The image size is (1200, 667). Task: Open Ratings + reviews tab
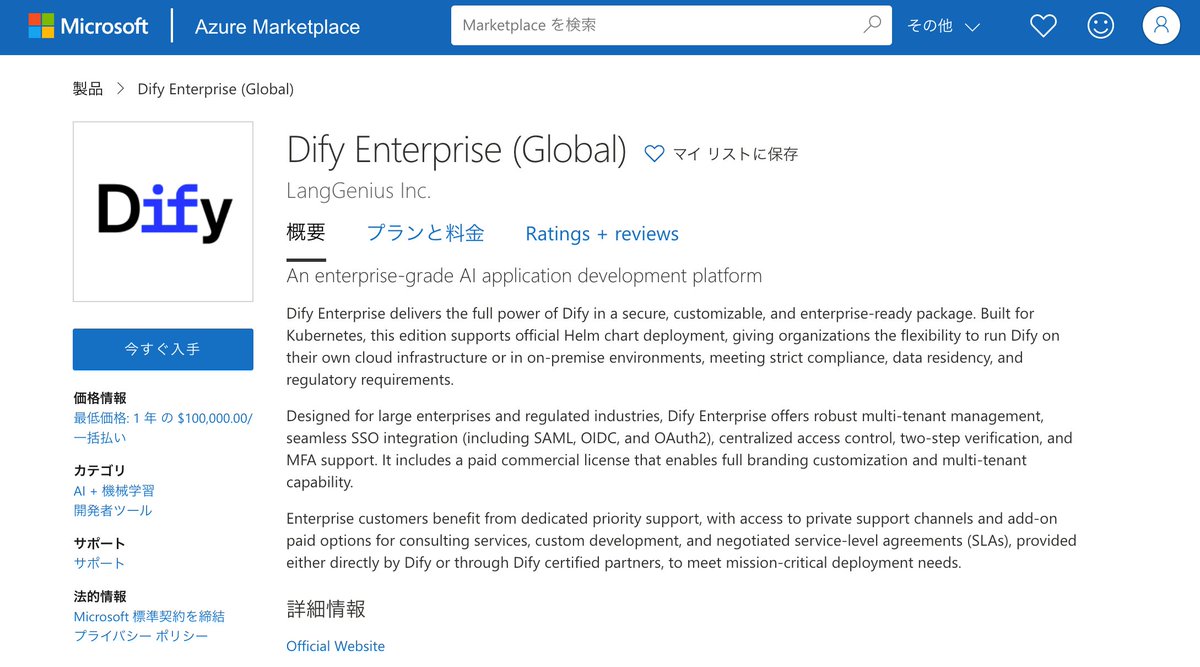(602, 234)
